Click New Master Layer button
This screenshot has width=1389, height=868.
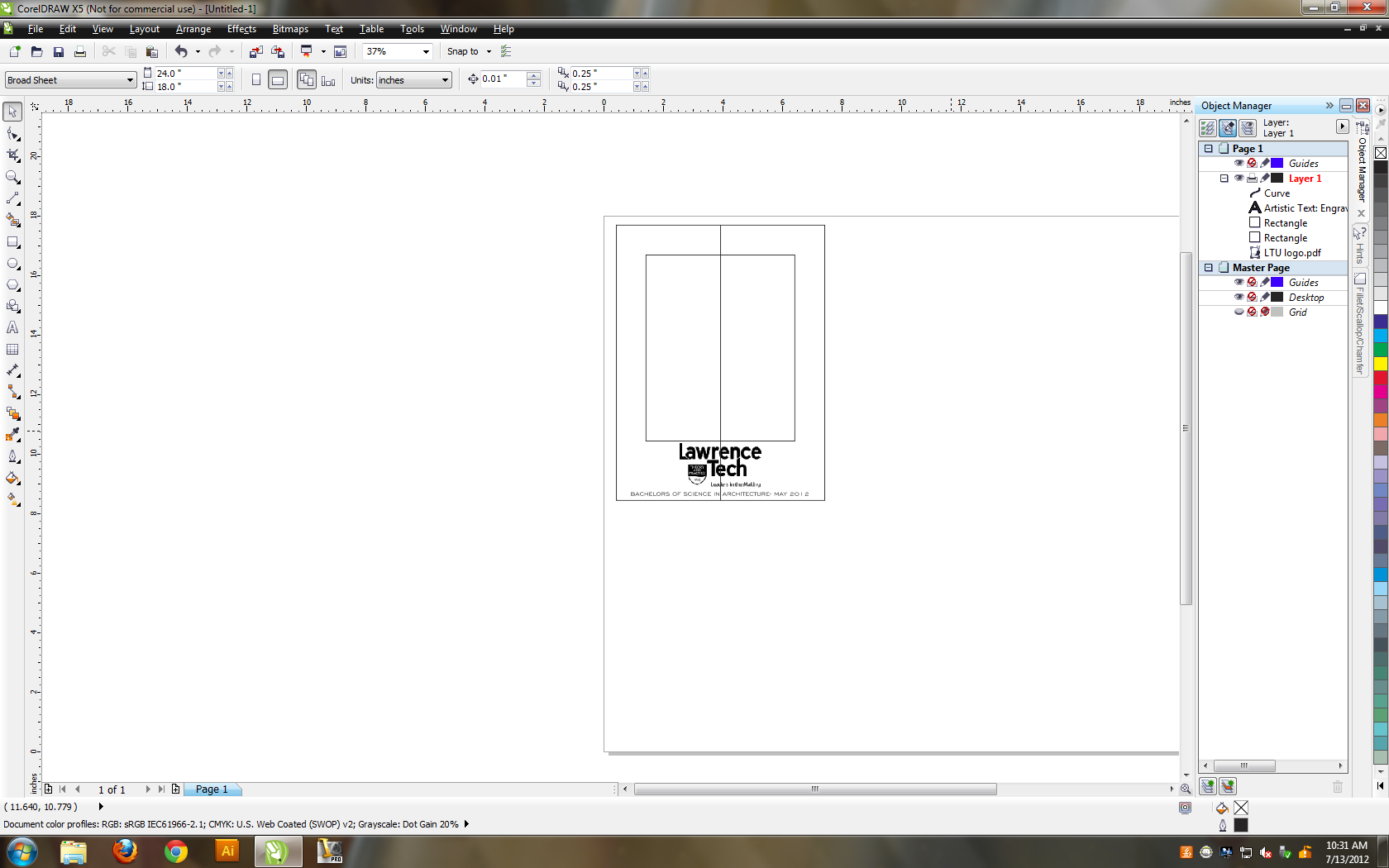pyautogui.click(x=1228, y=786)
